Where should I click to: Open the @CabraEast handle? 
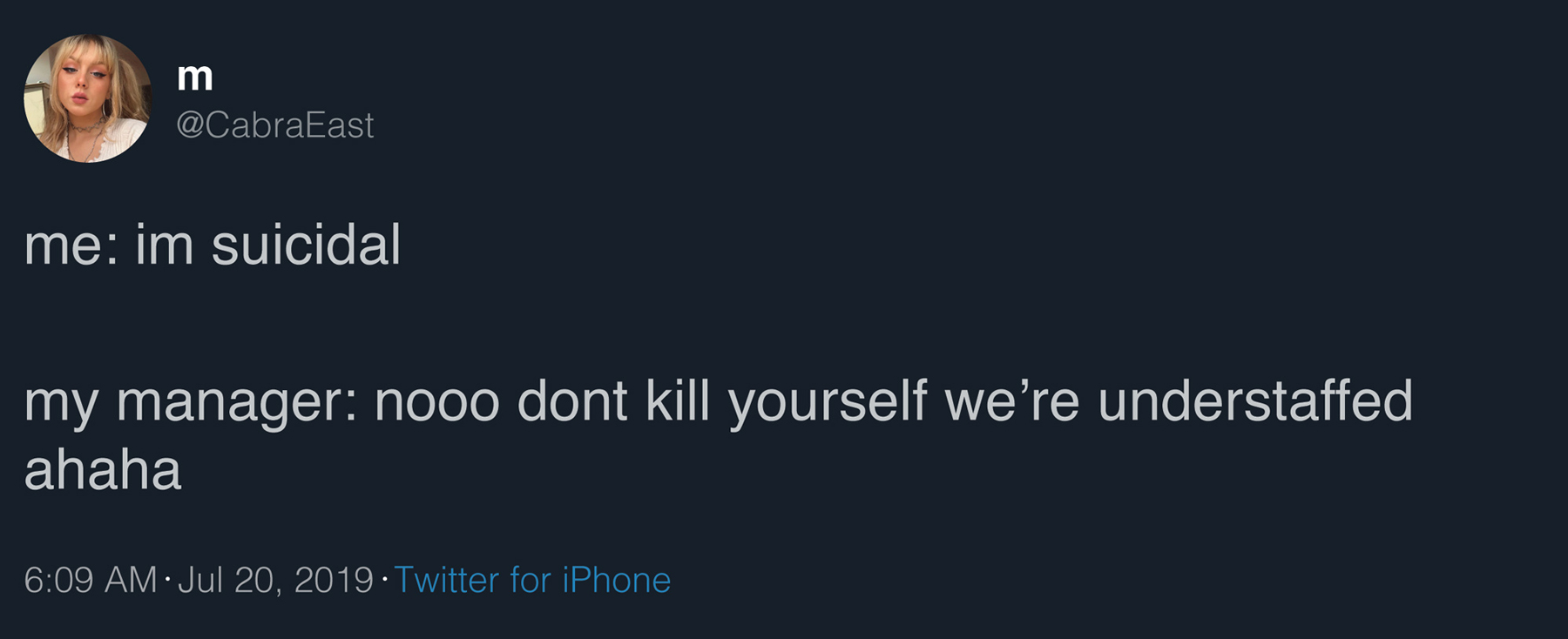coord(274,125)
